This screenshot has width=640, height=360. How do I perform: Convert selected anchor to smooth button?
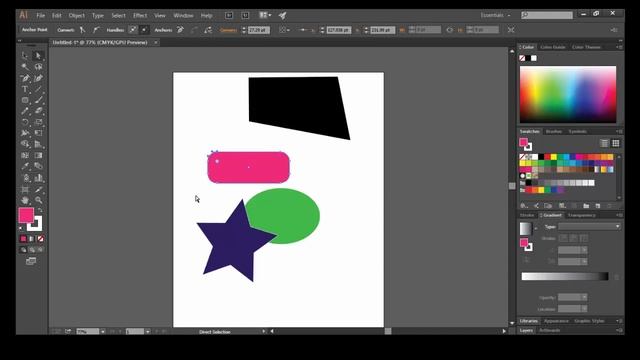[96, 30]
